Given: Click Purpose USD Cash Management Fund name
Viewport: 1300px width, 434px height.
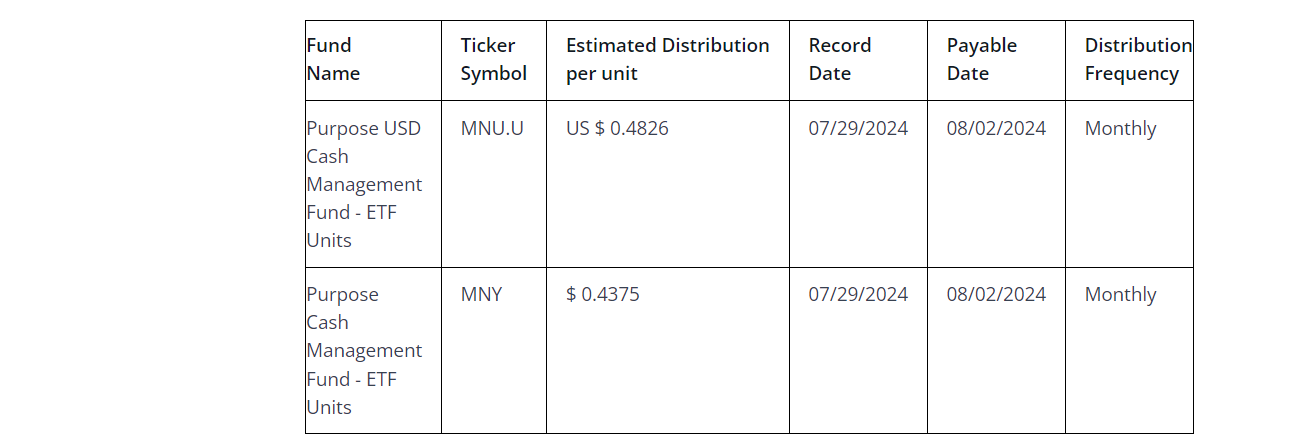Looking at the screenshot, I should click(364, 184).
